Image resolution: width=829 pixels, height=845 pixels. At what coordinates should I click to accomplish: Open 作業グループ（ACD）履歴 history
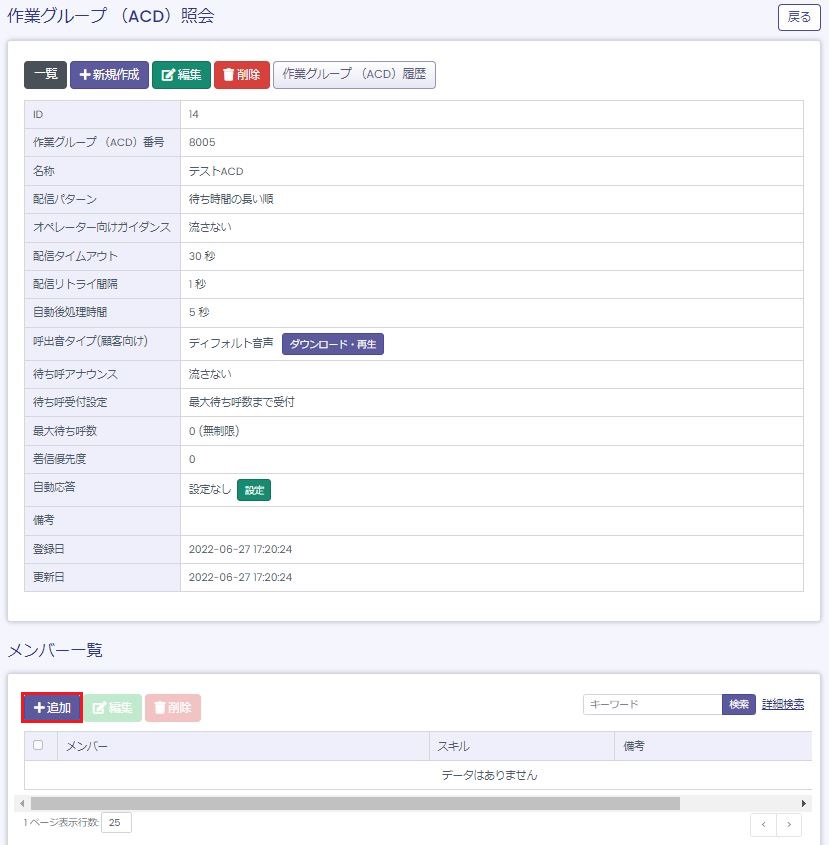354,75
